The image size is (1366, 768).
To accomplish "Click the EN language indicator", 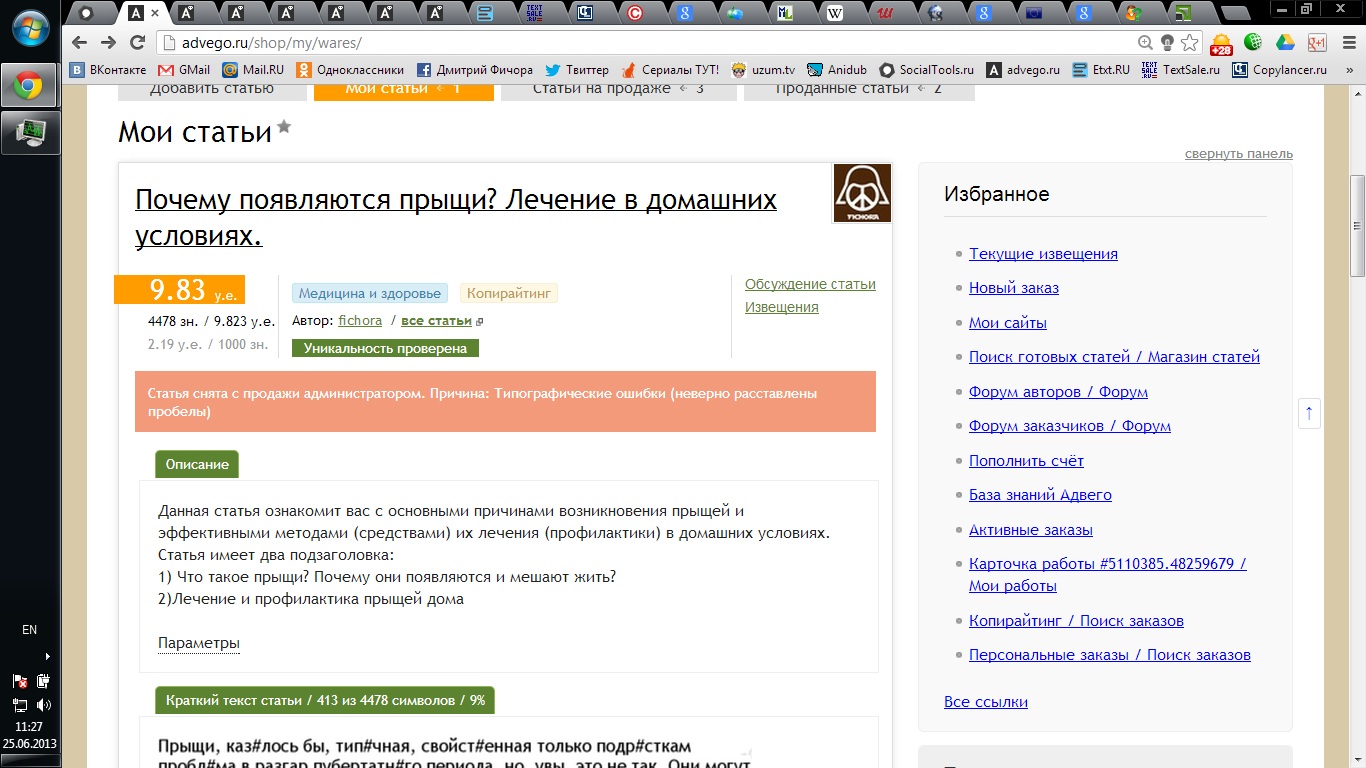I will (29, 630).
